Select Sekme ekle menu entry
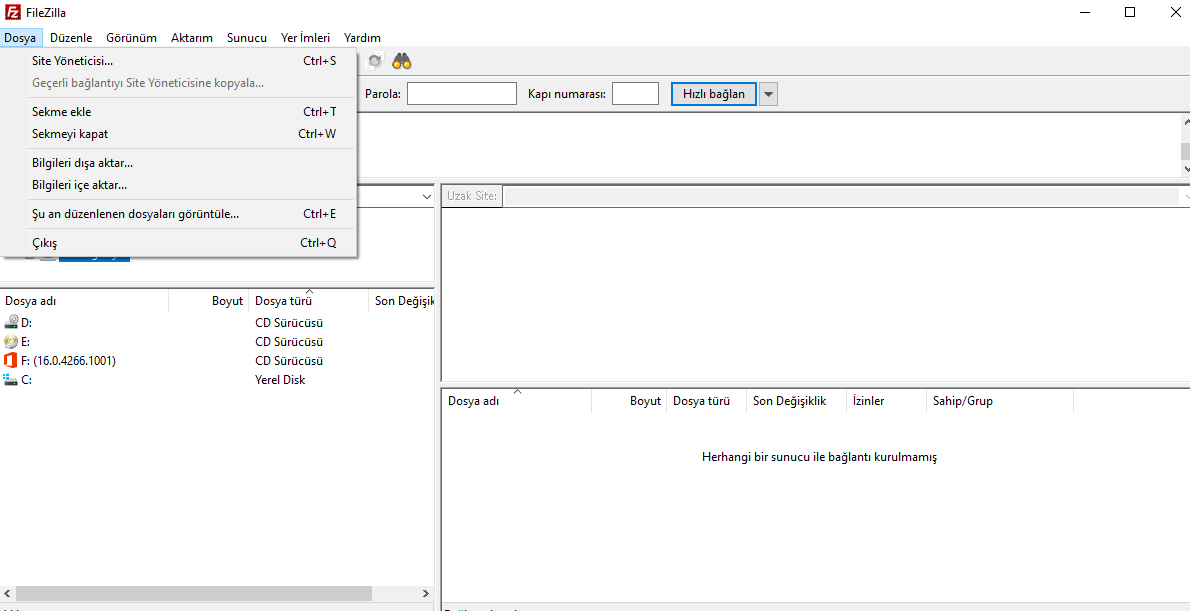The width and height of the screenshot is (1190, 611). 179,112
